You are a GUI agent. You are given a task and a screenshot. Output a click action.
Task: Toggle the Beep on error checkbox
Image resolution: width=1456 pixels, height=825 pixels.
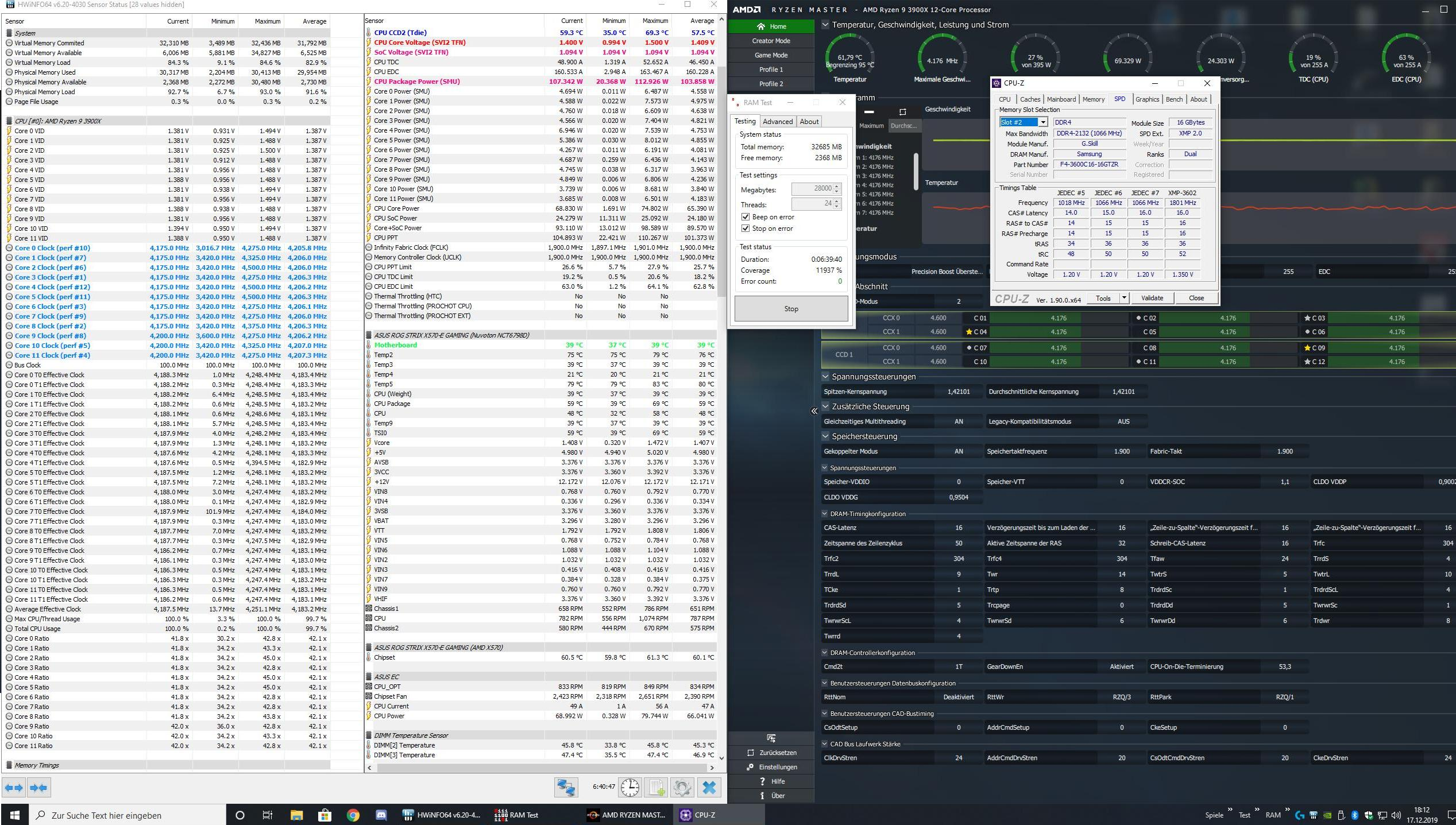(746, 217)
